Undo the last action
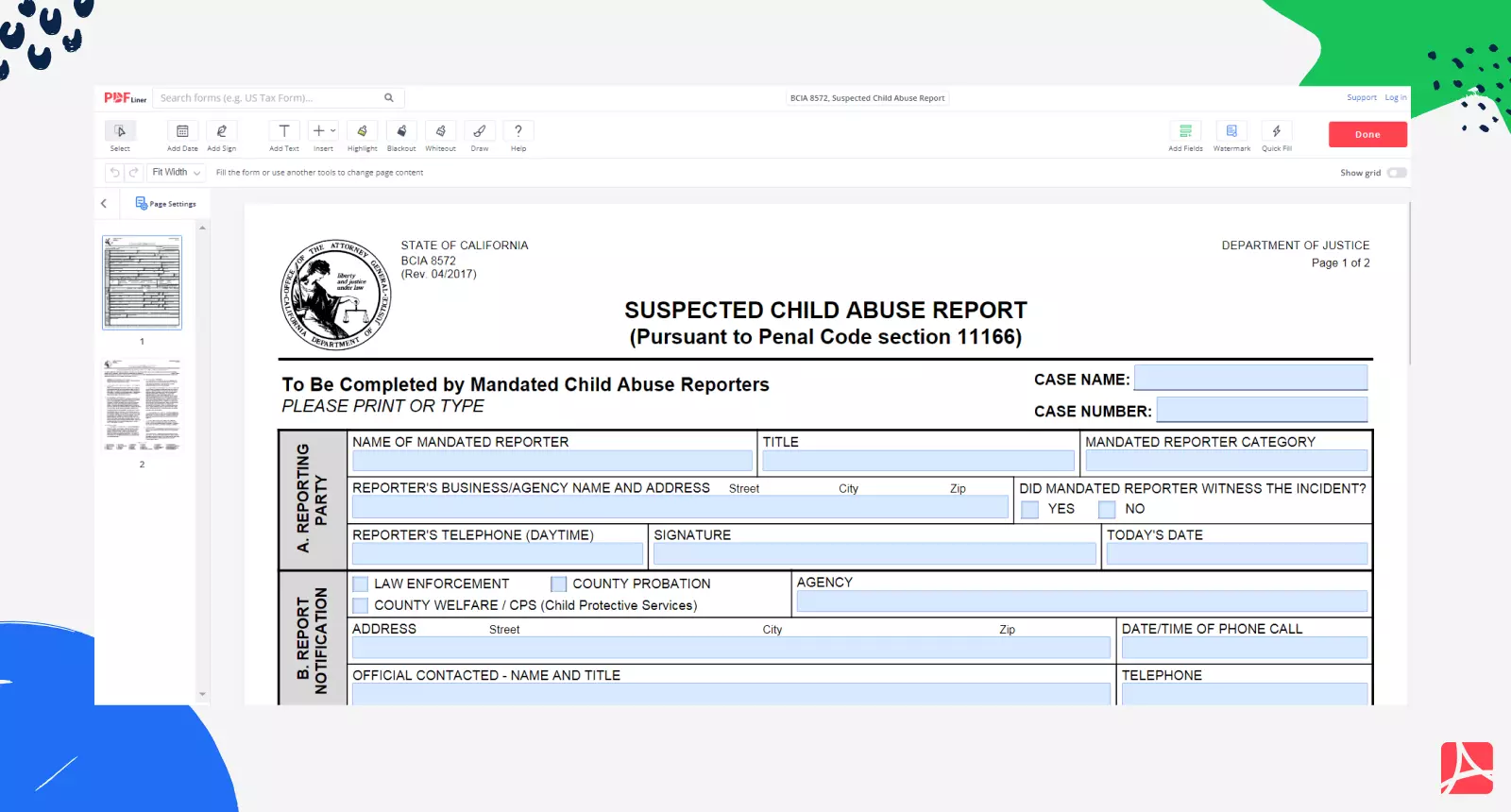1511x812 pixels. point(114,173)
